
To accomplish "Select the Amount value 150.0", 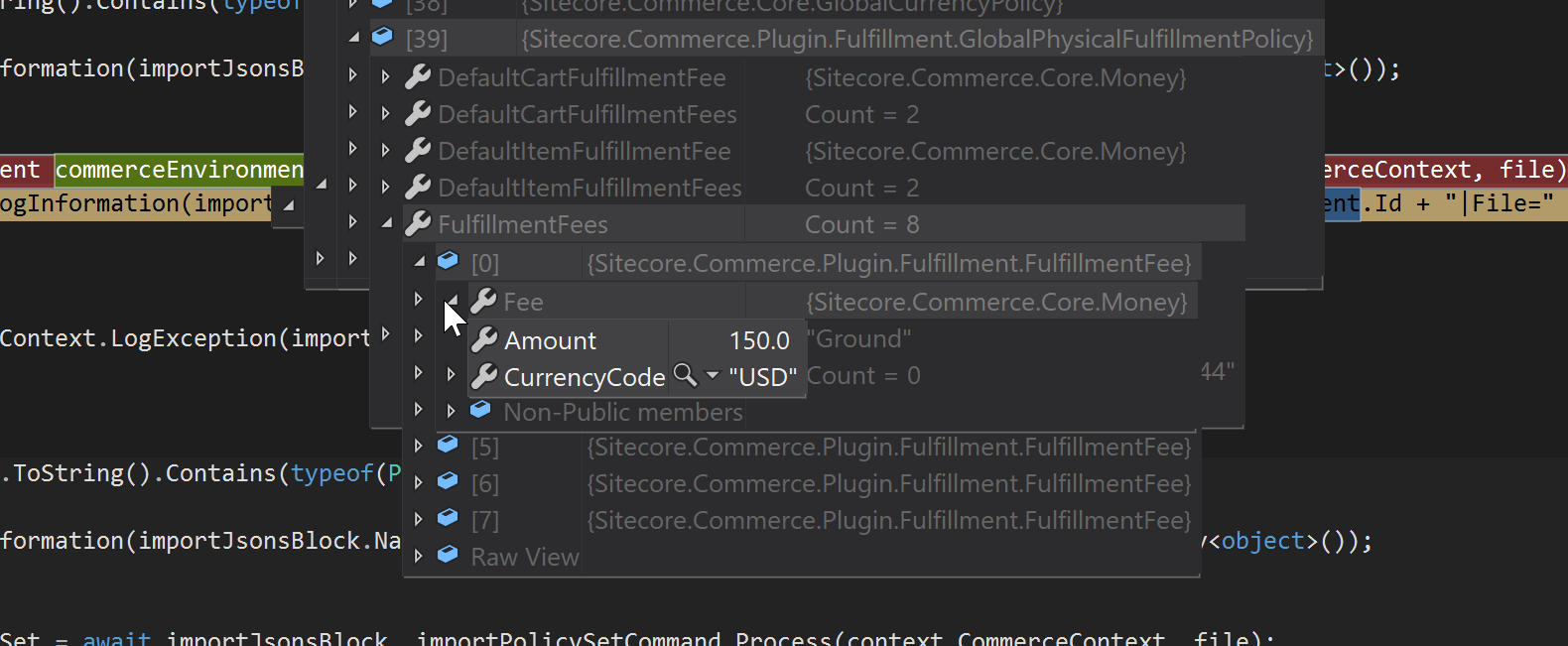I will tap(759, 340).
